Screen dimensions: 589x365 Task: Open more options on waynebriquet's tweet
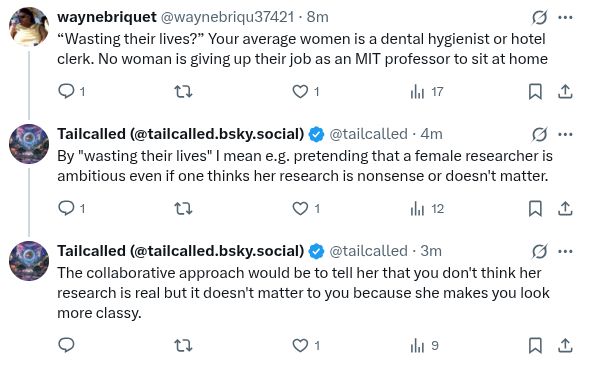565,17
